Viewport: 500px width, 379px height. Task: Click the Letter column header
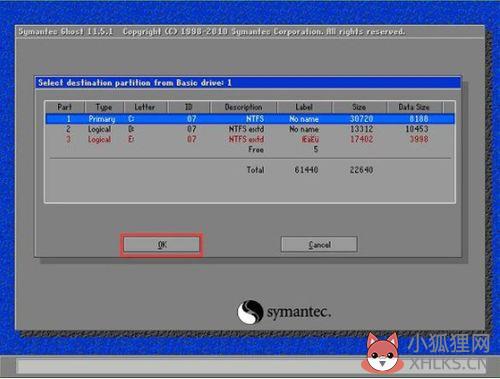(145, 107)
